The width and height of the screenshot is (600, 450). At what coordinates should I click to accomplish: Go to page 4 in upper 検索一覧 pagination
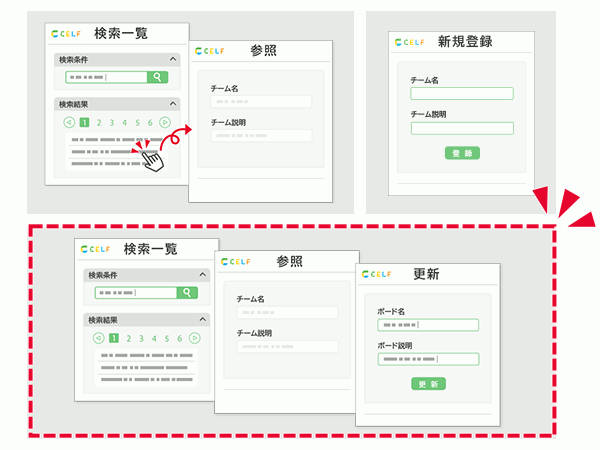point(124,123)
